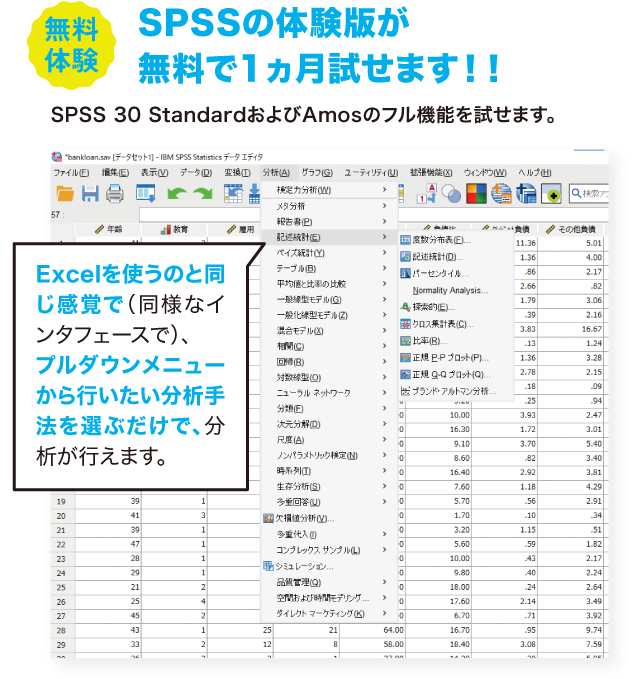Click the クロス集計表(C) submenu icon
The height and width of the screenshot is (679, 638).
point(405,324)
